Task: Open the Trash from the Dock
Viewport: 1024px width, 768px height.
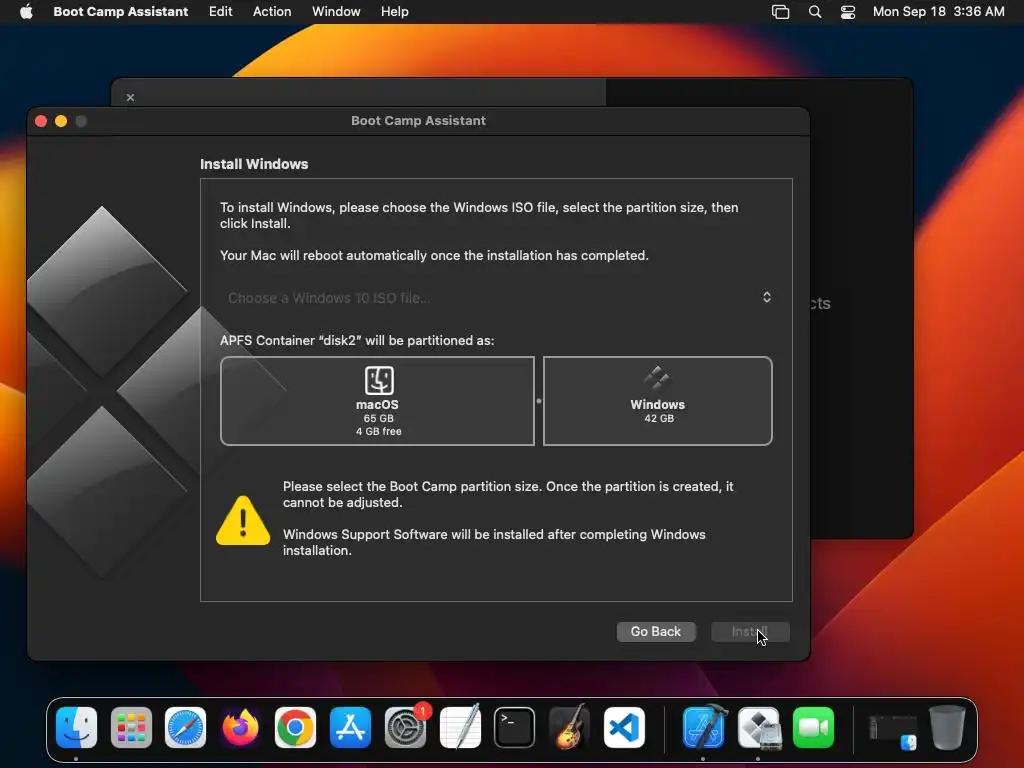Action: [x=948, y=728]
